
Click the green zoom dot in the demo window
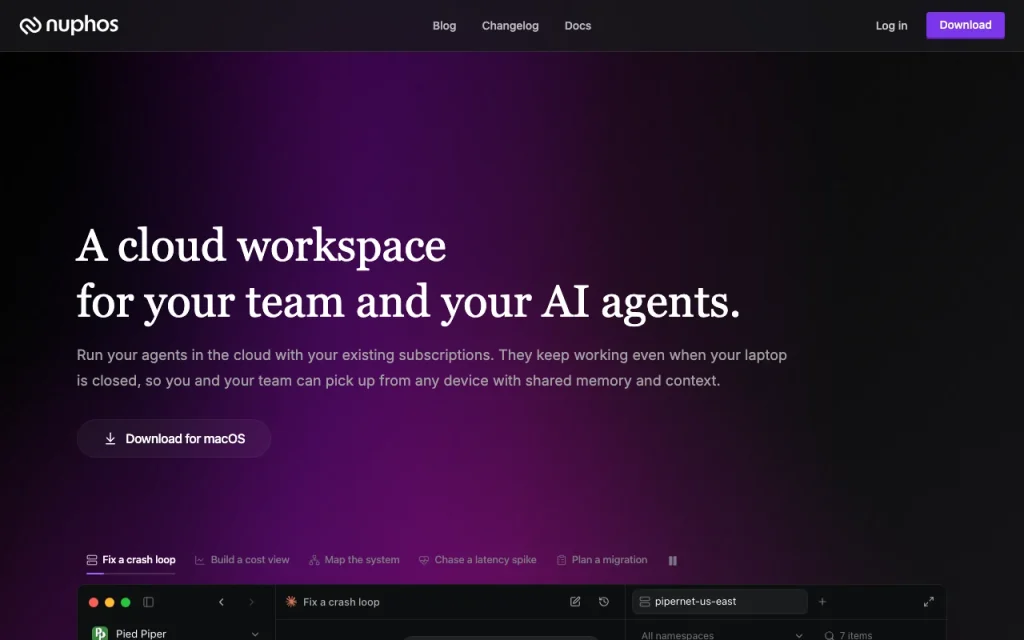125,602
